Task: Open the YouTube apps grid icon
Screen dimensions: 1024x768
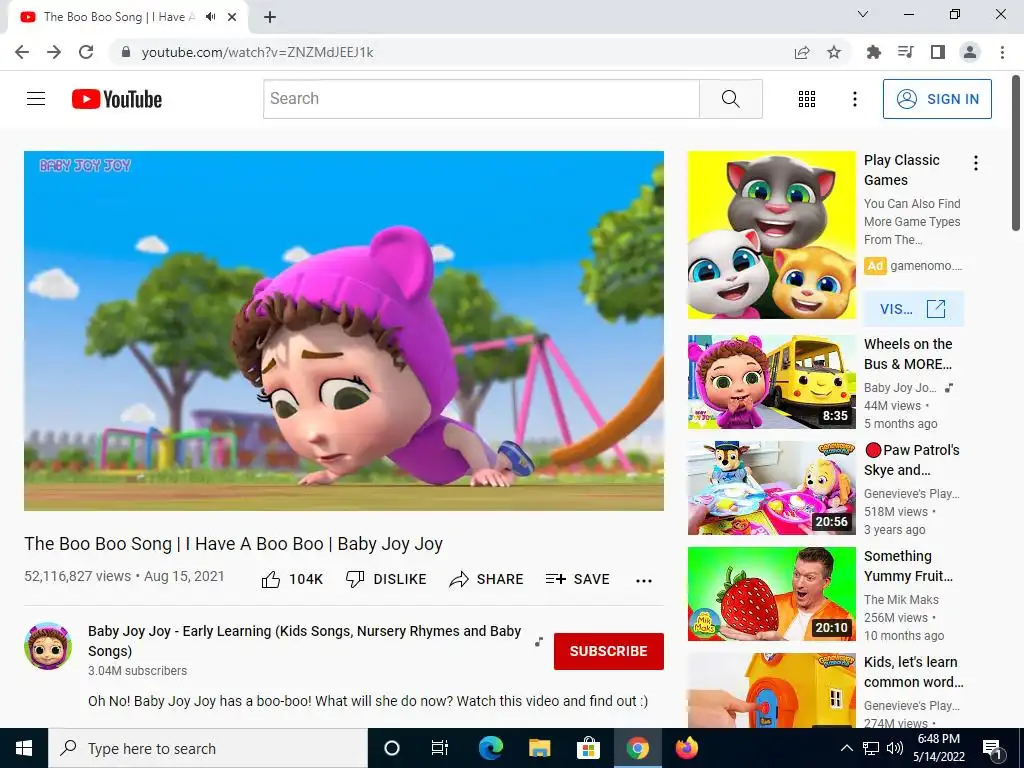Action: (807, 99)
